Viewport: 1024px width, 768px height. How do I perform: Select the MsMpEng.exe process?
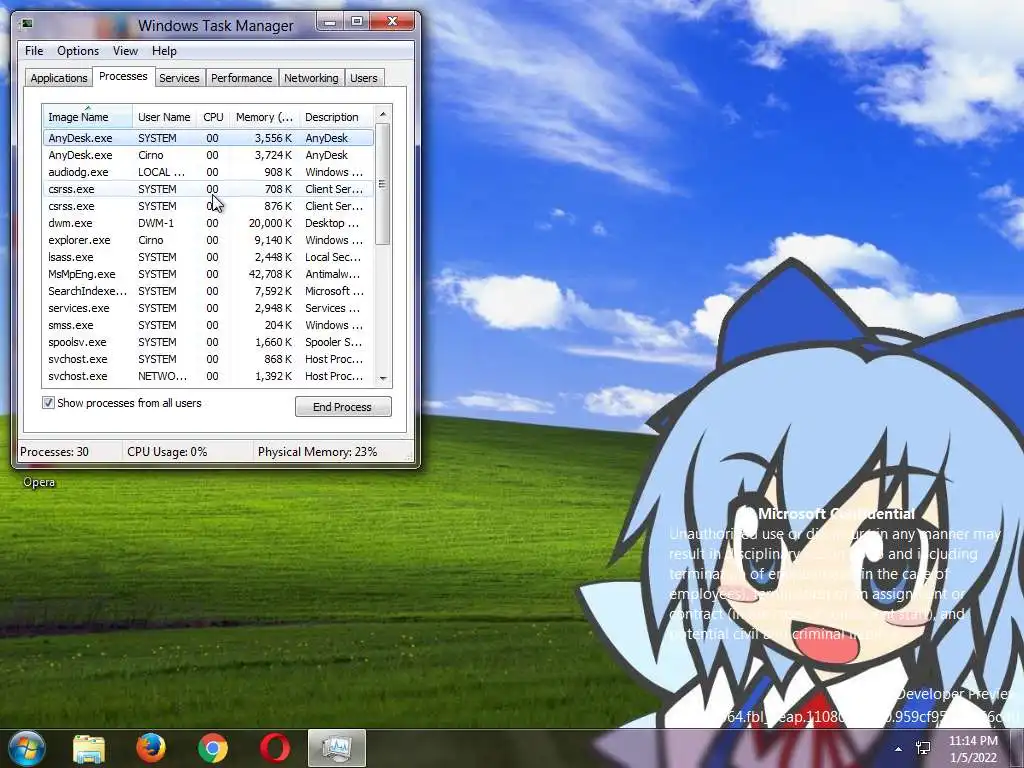208,274
